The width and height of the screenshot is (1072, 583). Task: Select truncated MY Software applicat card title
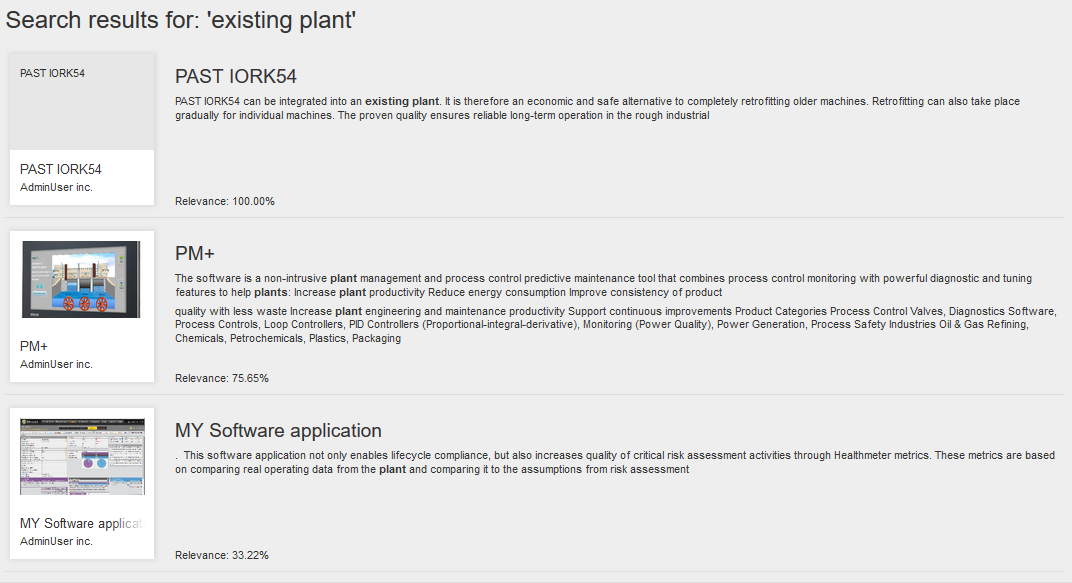pyautogui.click(x=81, y=524)
